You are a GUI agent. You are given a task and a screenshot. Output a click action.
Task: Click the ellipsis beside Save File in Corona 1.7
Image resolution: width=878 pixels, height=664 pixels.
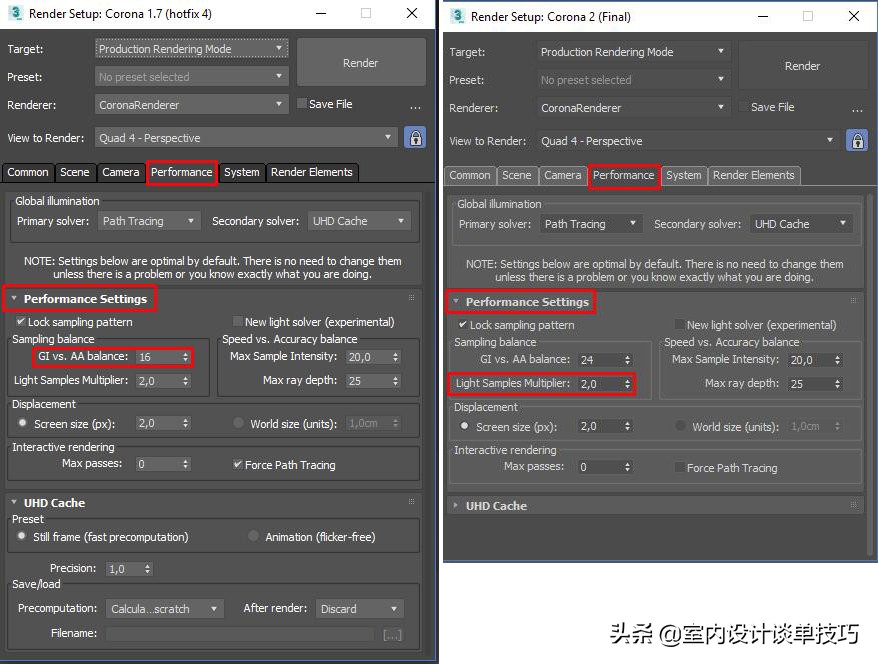pos(415,106)
